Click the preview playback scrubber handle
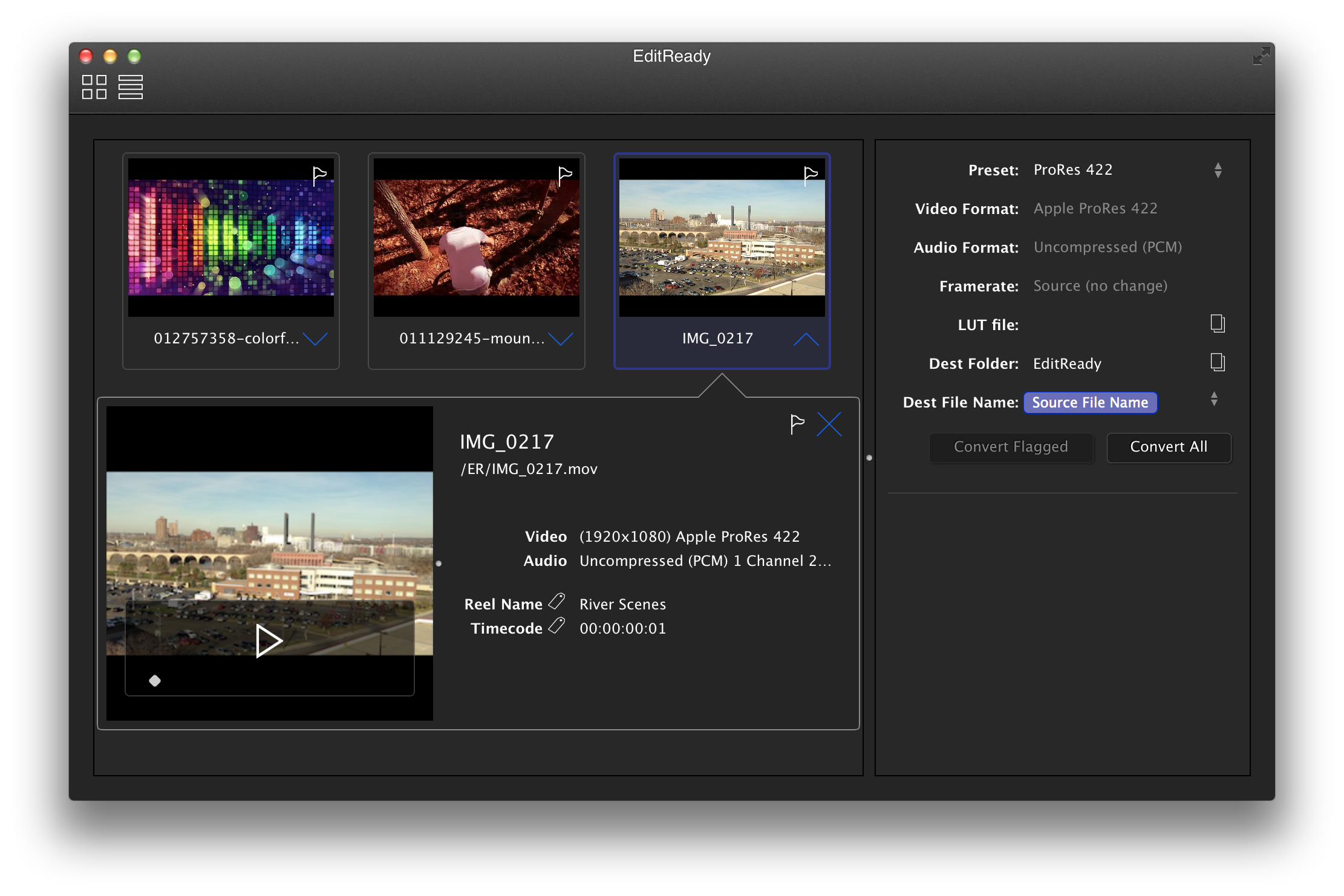 tap(155, 681)
